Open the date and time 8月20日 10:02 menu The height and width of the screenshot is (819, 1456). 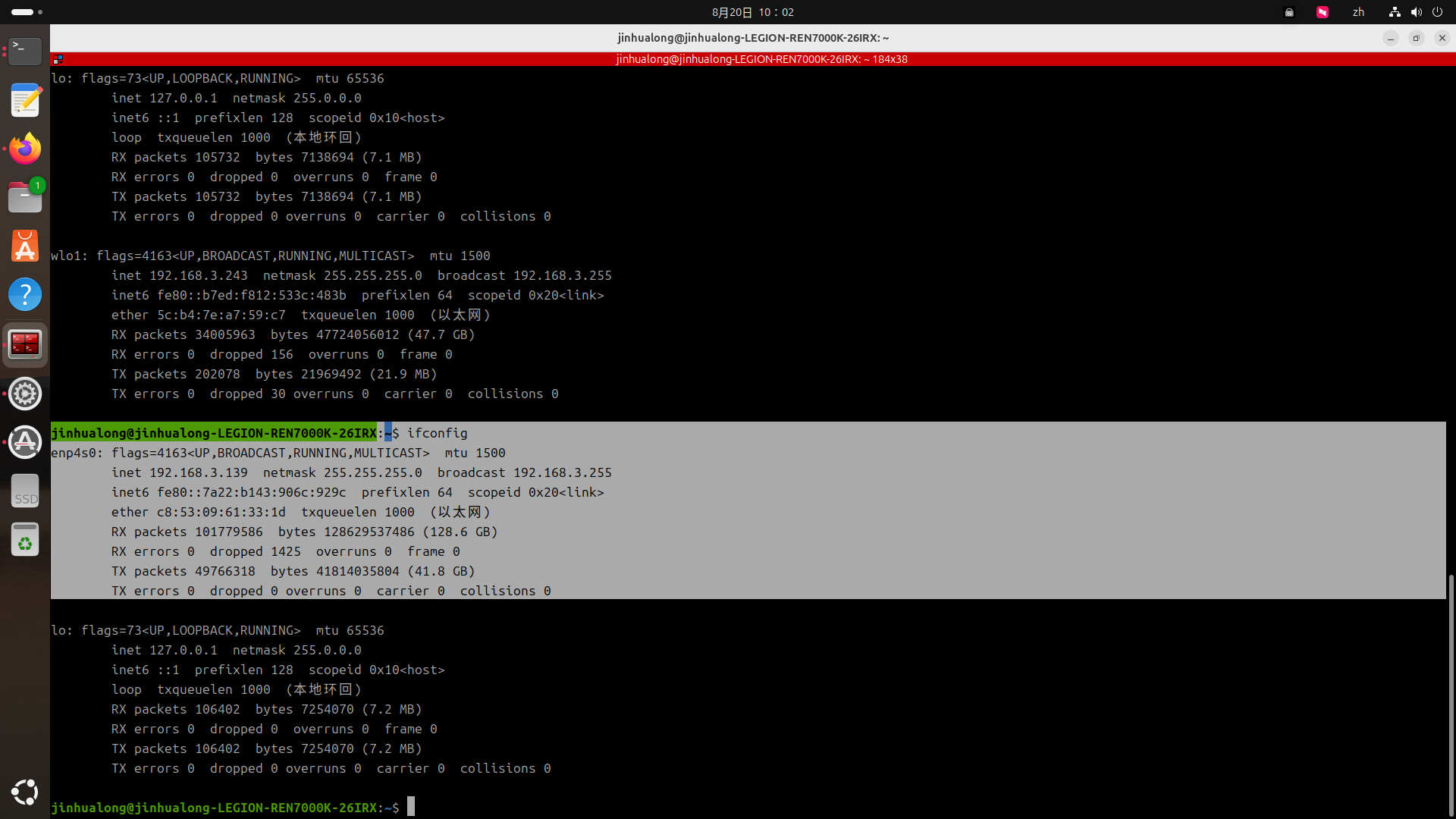point(752,12)
